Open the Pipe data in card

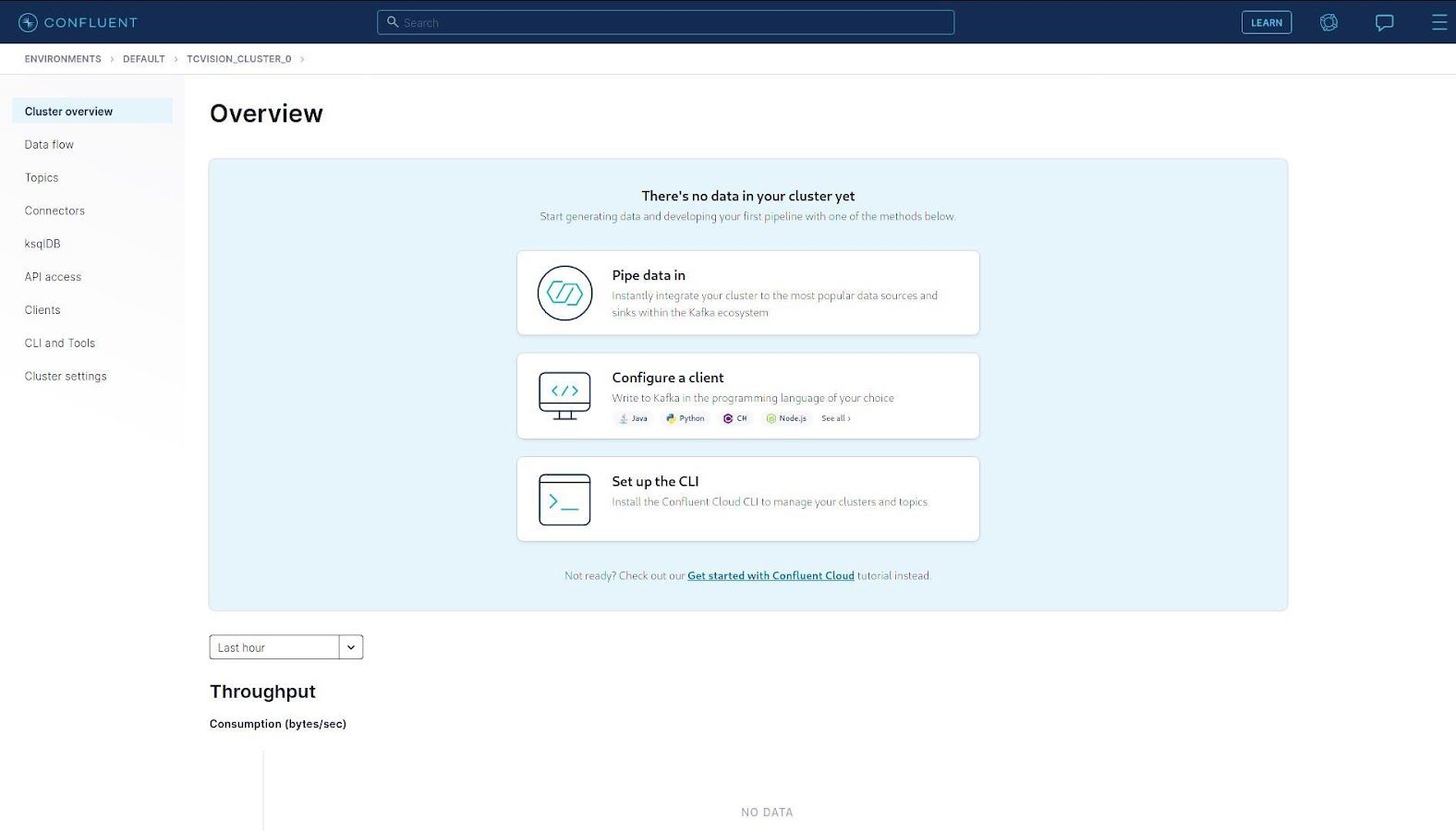coord(748,293)
